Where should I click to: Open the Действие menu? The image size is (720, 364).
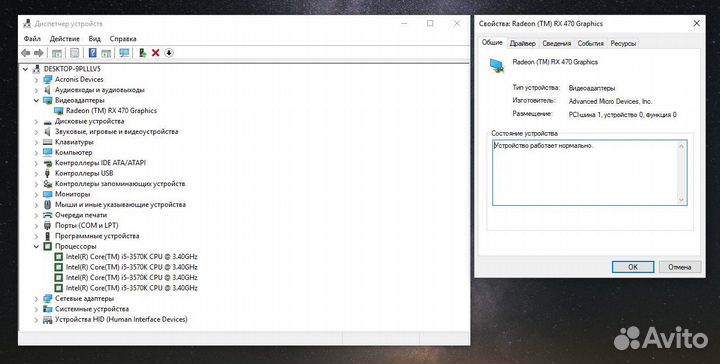point(65,39)
